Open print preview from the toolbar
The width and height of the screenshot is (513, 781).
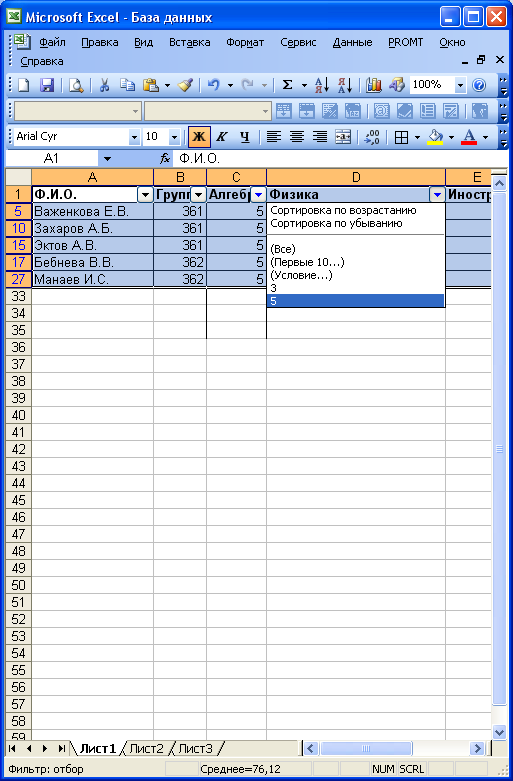pos(76,86)
